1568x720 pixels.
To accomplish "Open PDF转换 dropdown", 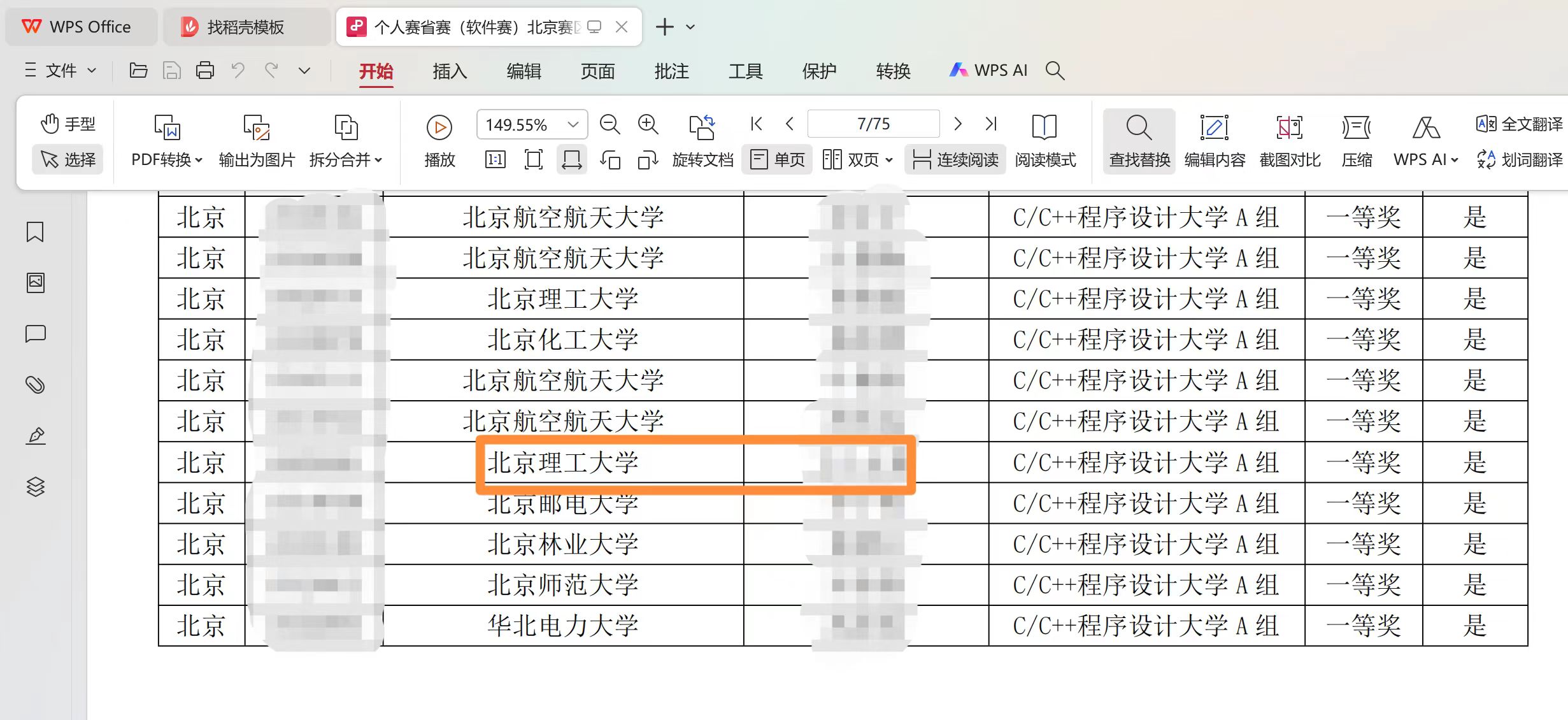I will tap(167, 141).
